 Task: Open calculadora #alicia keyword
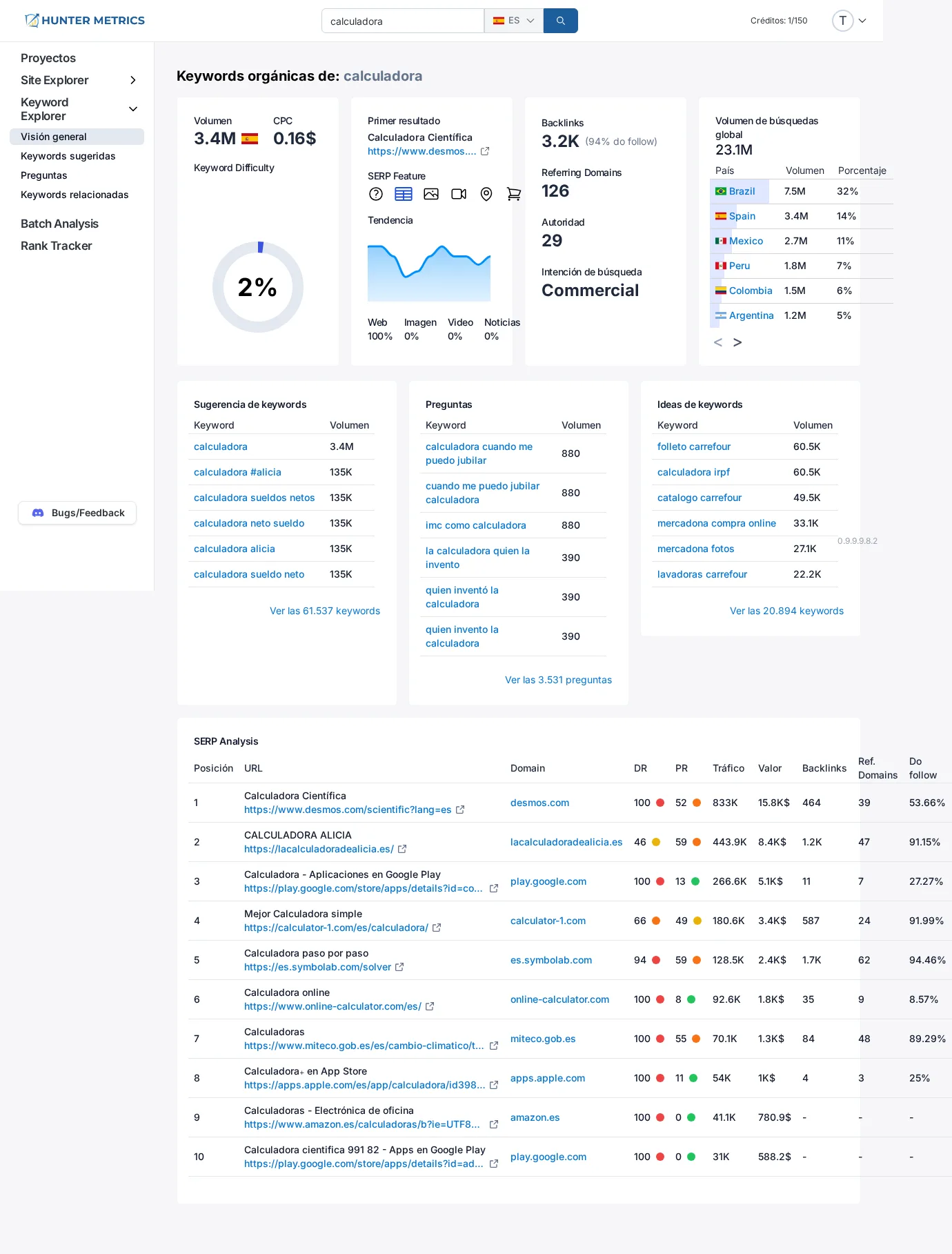pos(237,472)
